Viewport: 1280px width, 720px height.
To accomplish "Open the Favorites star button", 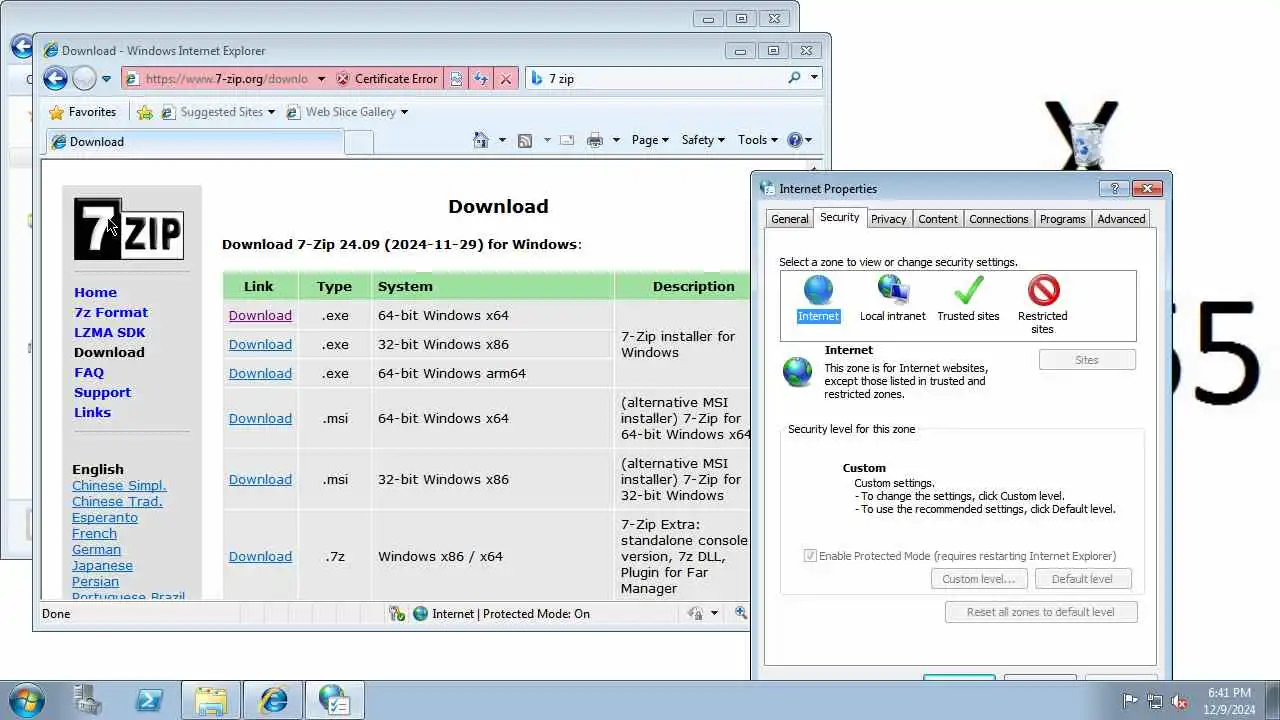I will tap(82, 112).
